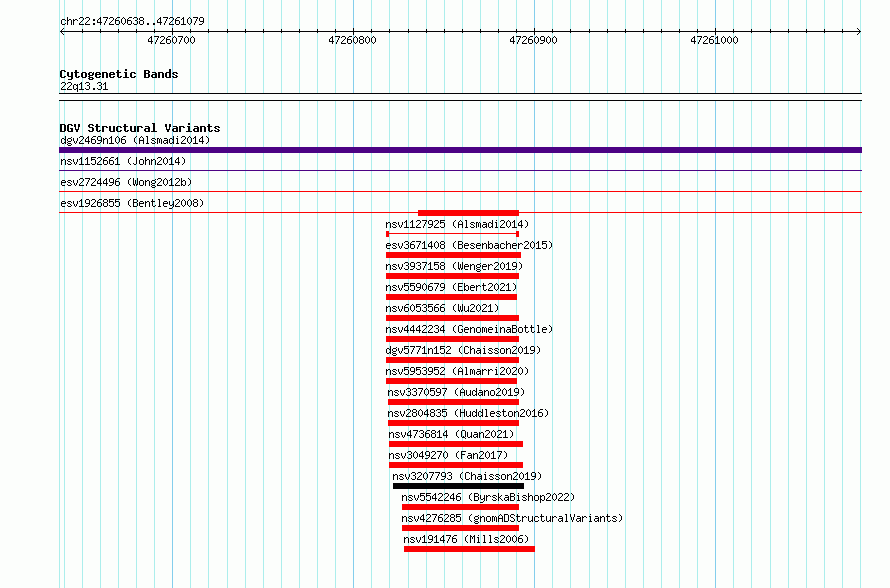The image size is (890, 588).
Task: Click the DGV Structural Variants track title
Action: coord(140,128)
